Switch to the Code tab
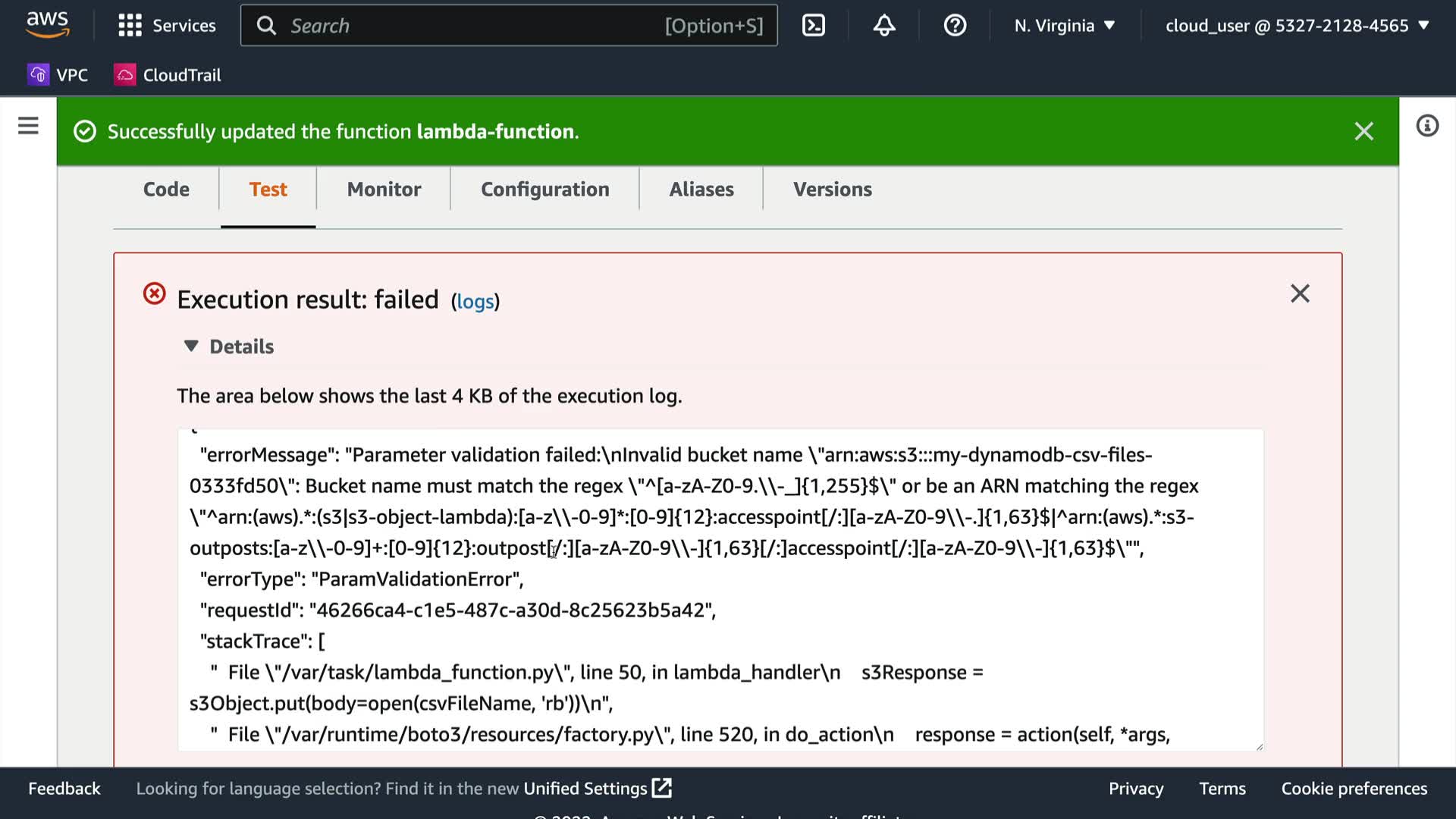 click(166, 190)
